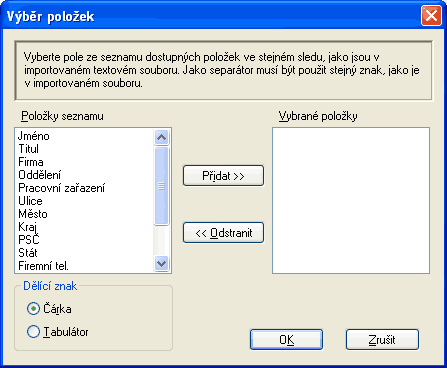The height and width of the screenshot is (368, 447).
Task: Click the list scroll down arrow
Action: click(x=162, y=264)
